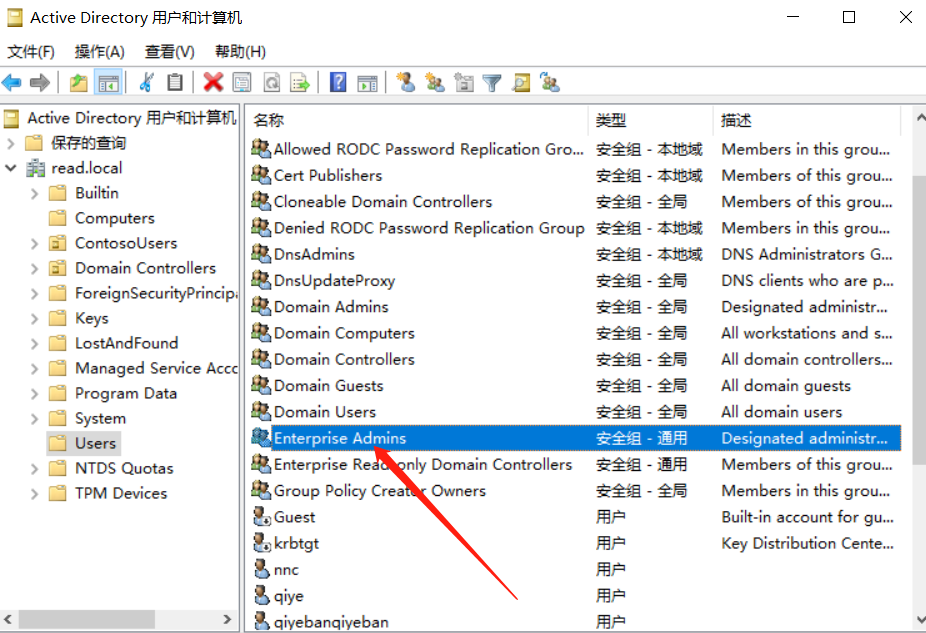
Task: Select the Users container in tree
Action: (95, 443)
